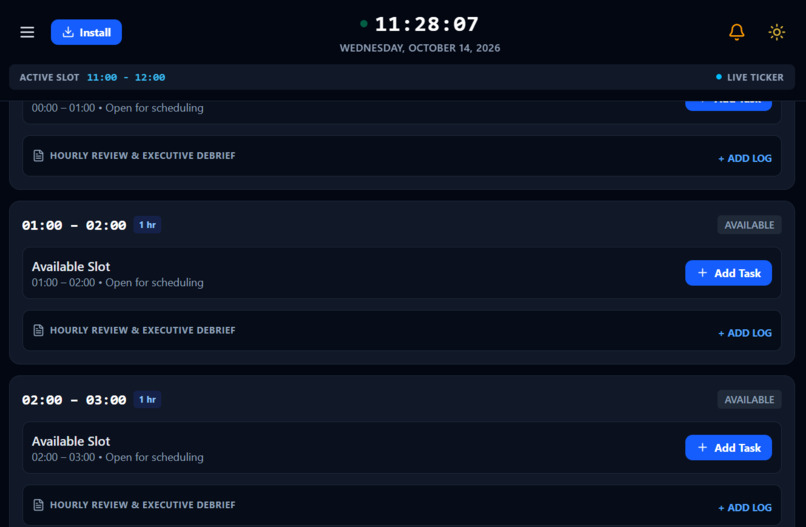This screenshot has width=806, height=527.
Task: Click the document icon in the 01:00 slot debrief
Action: (x=39, y=330)
